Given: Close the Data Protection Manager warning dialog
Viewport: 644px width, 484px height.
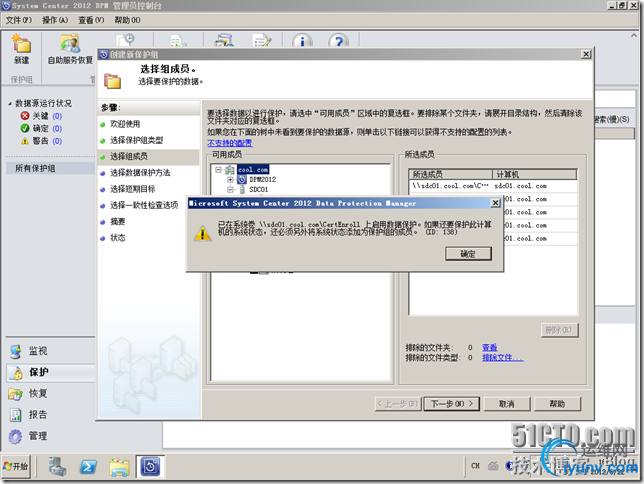Looking at the screenshot, I should click(x=495, y=203).
